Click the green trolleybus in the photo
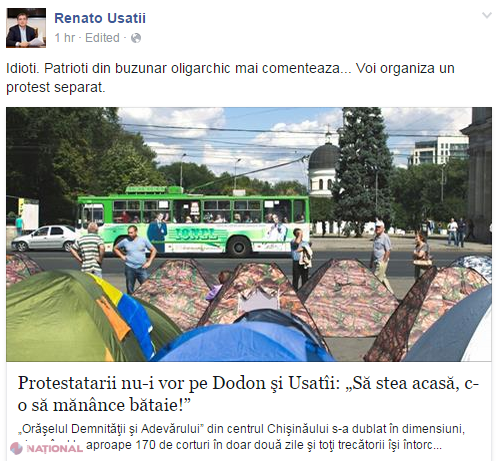 193,221
